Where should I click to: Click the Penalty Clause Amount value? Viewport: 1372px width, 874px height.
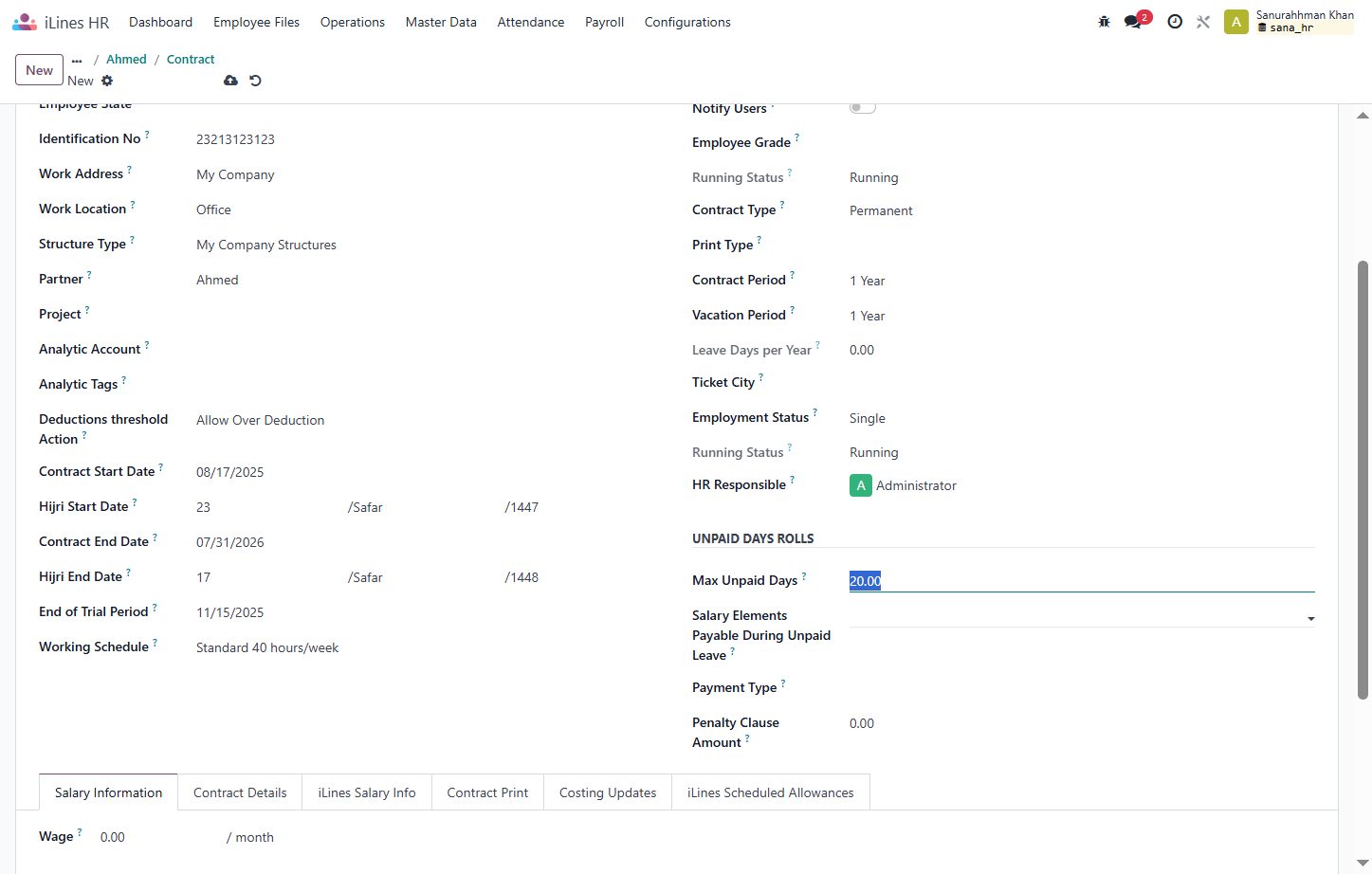[x=862, y=723]
